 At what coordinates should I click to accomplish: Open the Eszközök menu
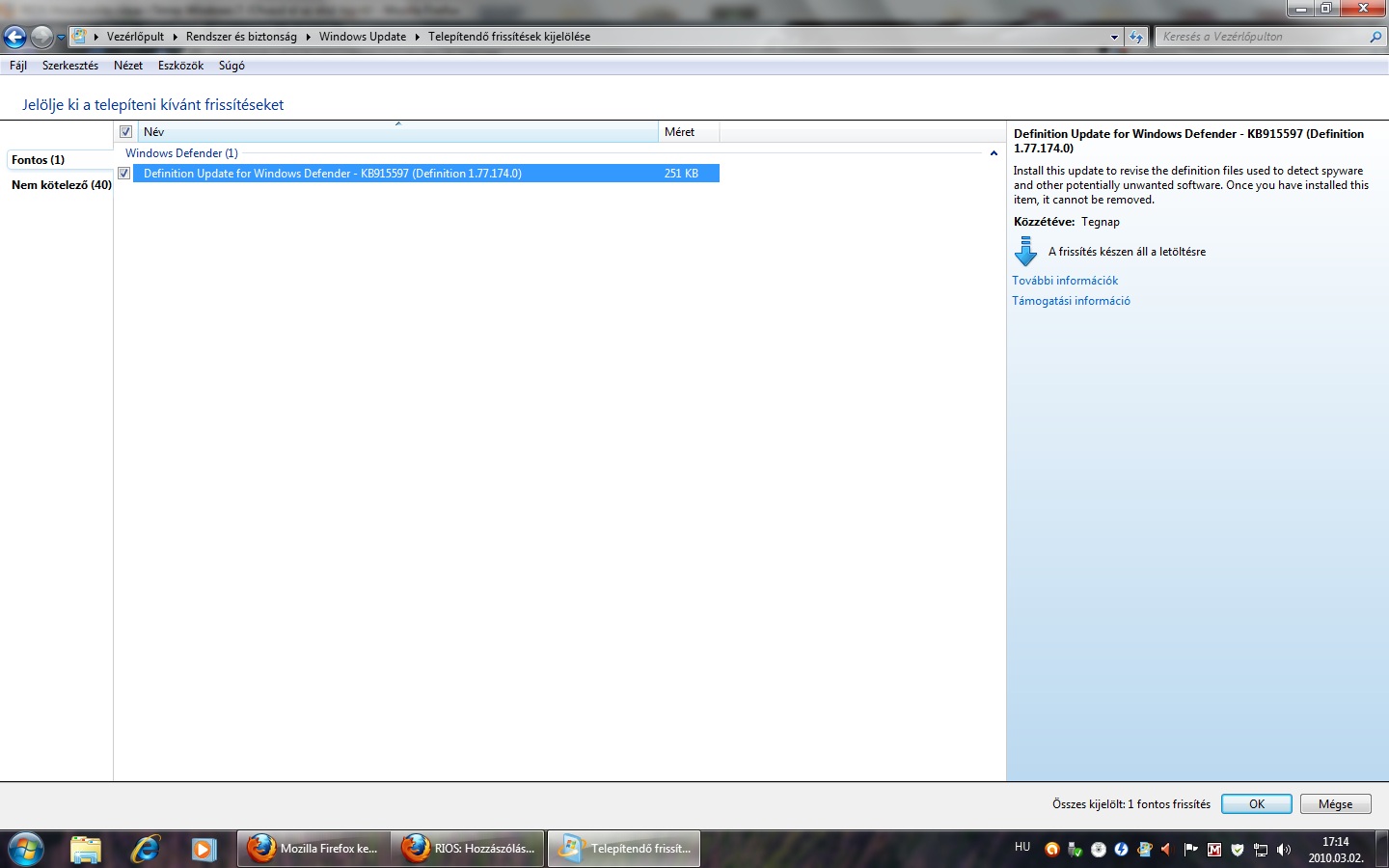pyautogui.click(x=180, y=66)
